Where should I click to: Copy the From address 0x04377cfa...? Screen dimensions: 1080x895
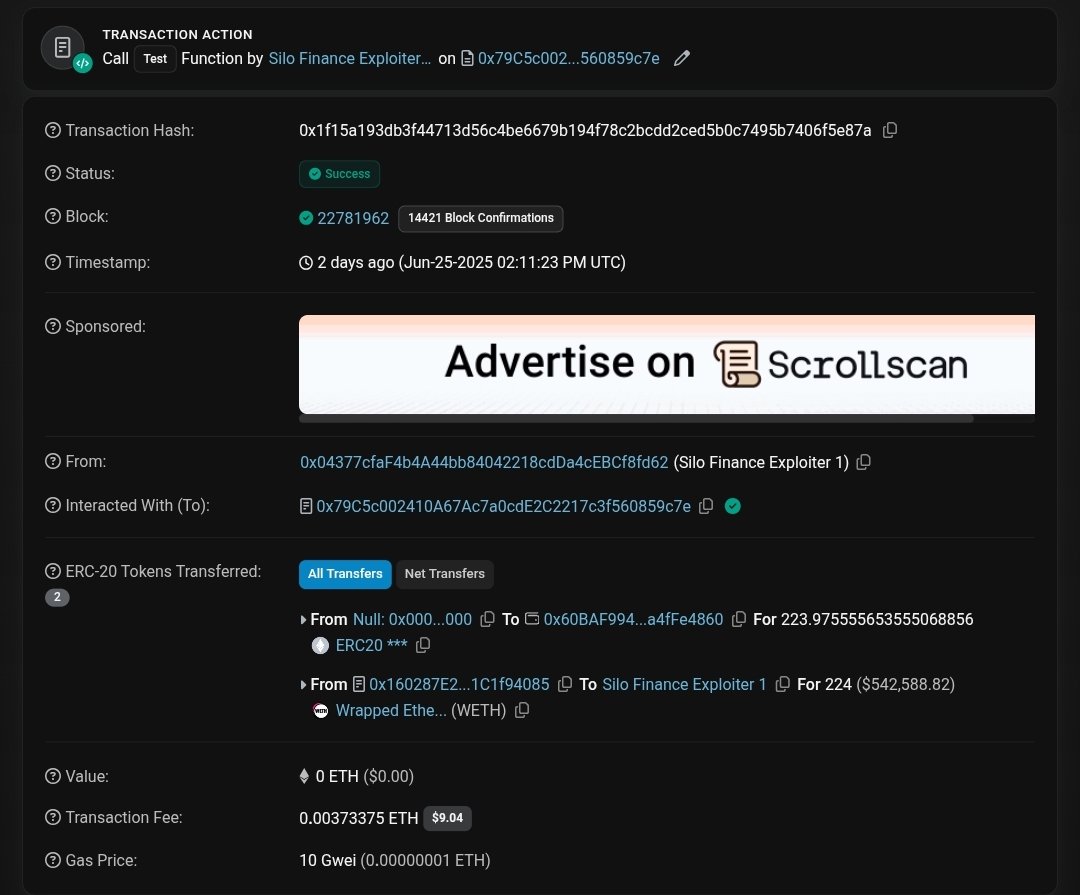(863, 462)
